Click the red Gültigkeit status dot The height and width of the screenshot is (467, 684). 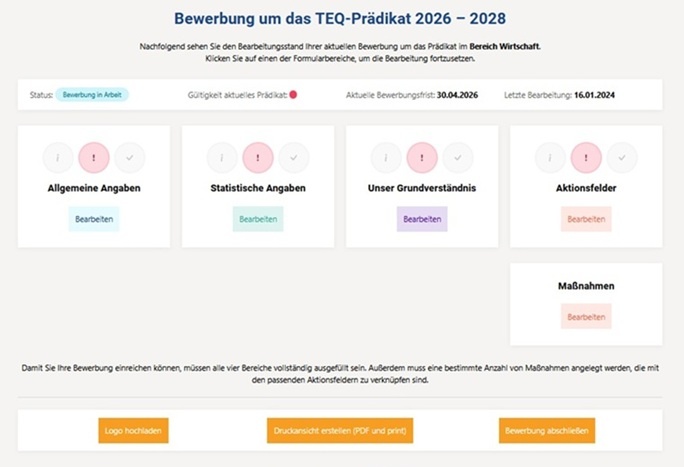click(x=294, y=95)
